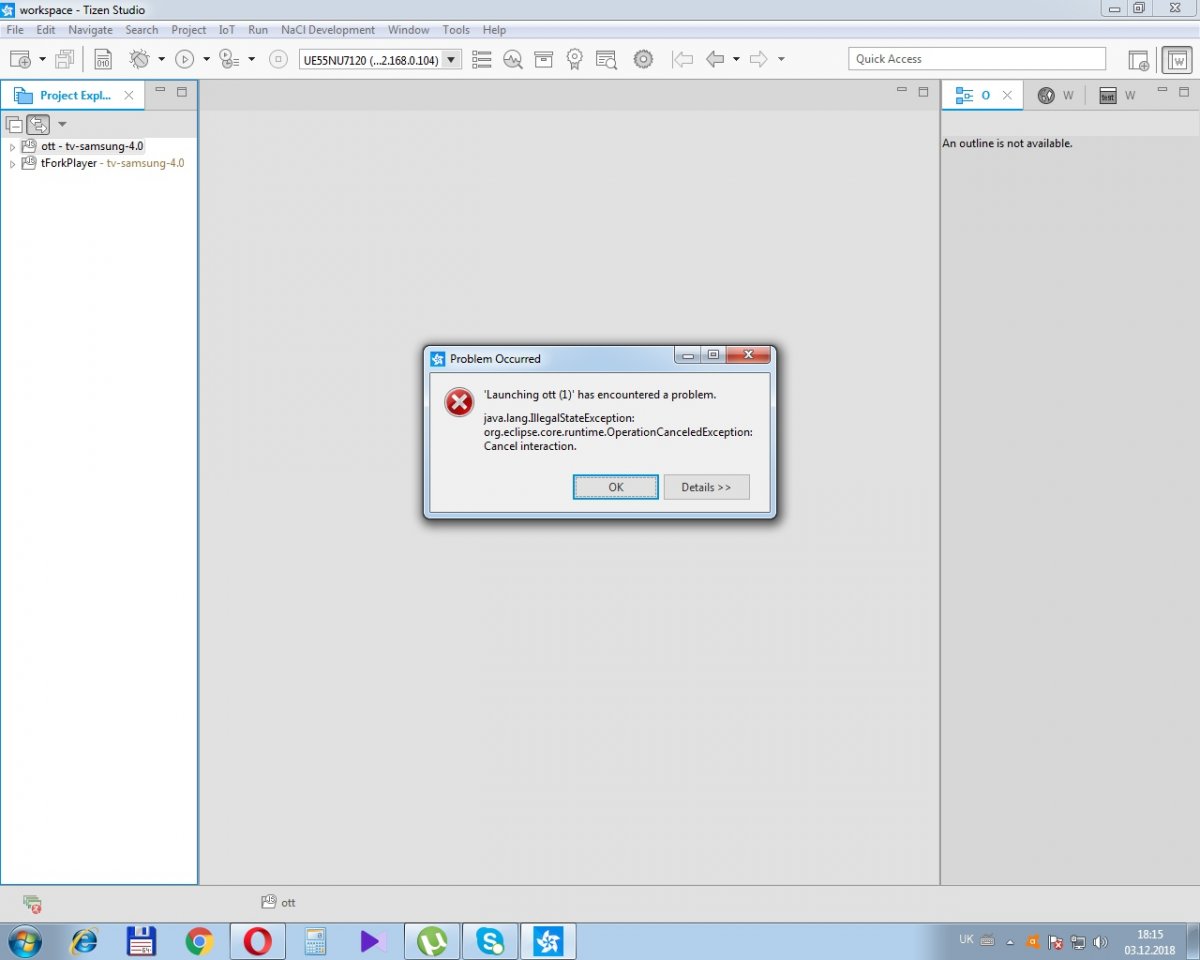
Task: Click the Run play icon
Action: [x=184, y=59]
